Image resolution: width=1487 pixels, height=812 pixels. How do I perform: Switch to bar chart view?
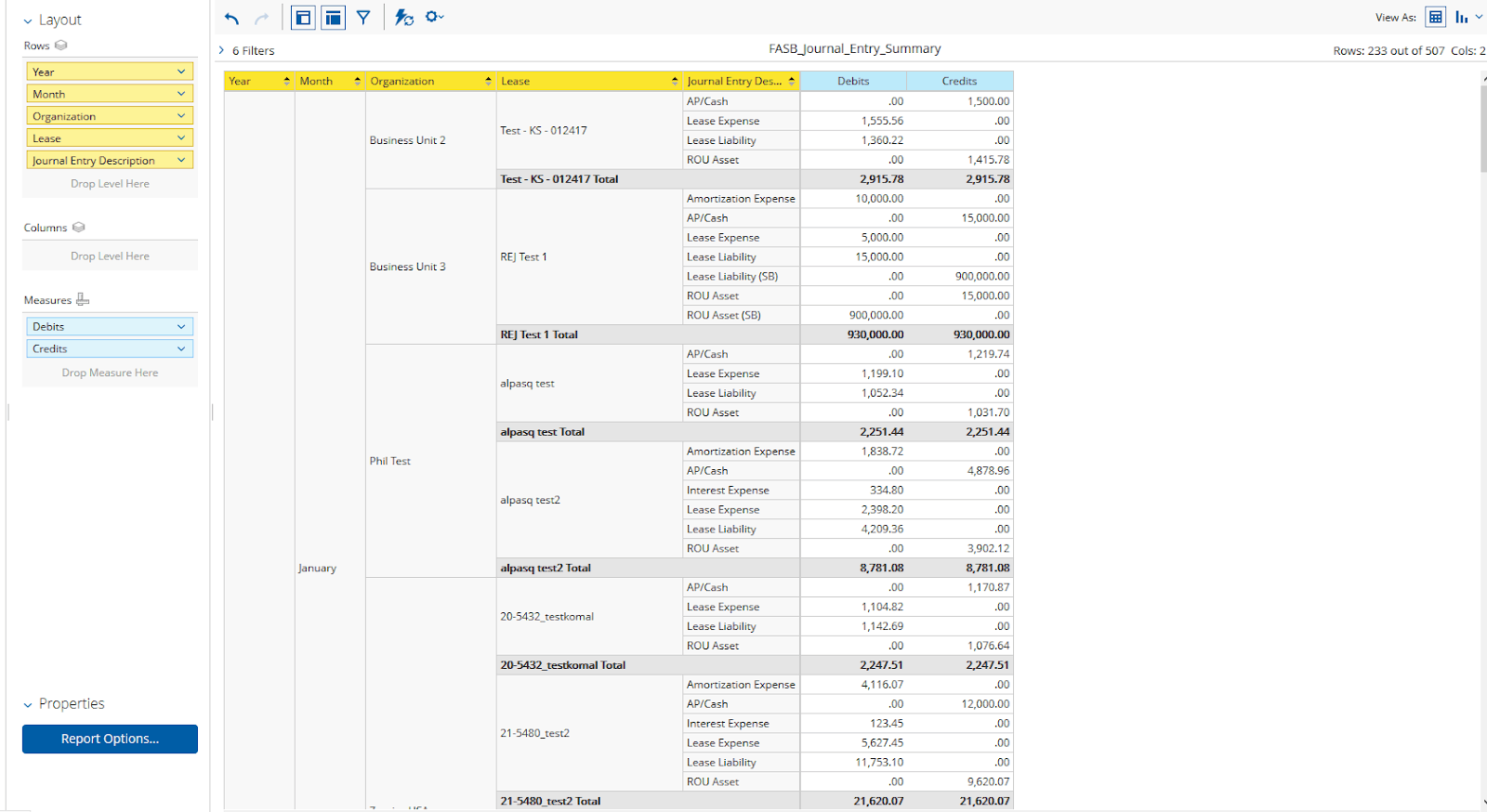click(x=1462, y=17)
